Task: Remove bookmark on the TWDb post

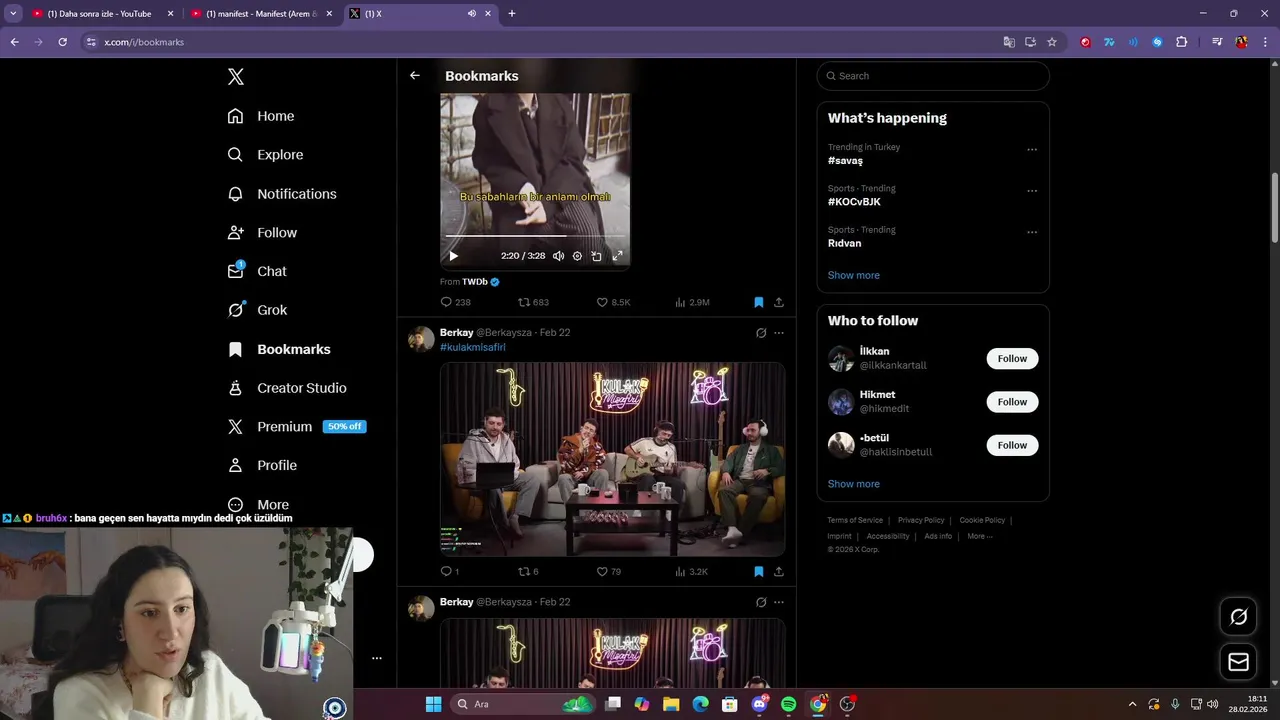Action: coord(759,302)
